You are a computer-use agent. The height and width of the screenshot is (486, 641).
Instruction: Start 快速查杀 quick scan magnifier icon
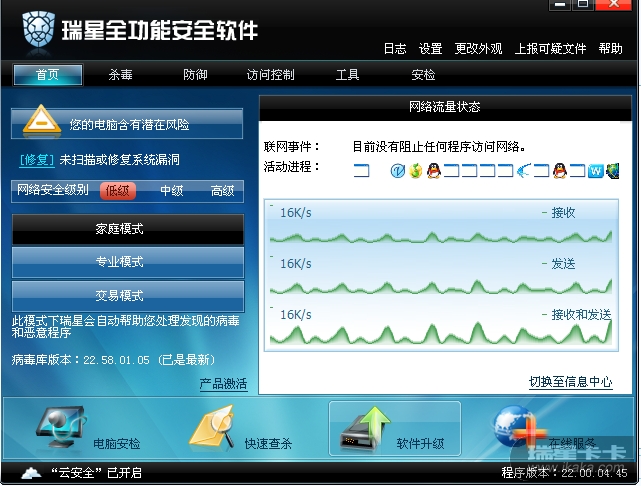pyautogui.click(x=213, y=427)
